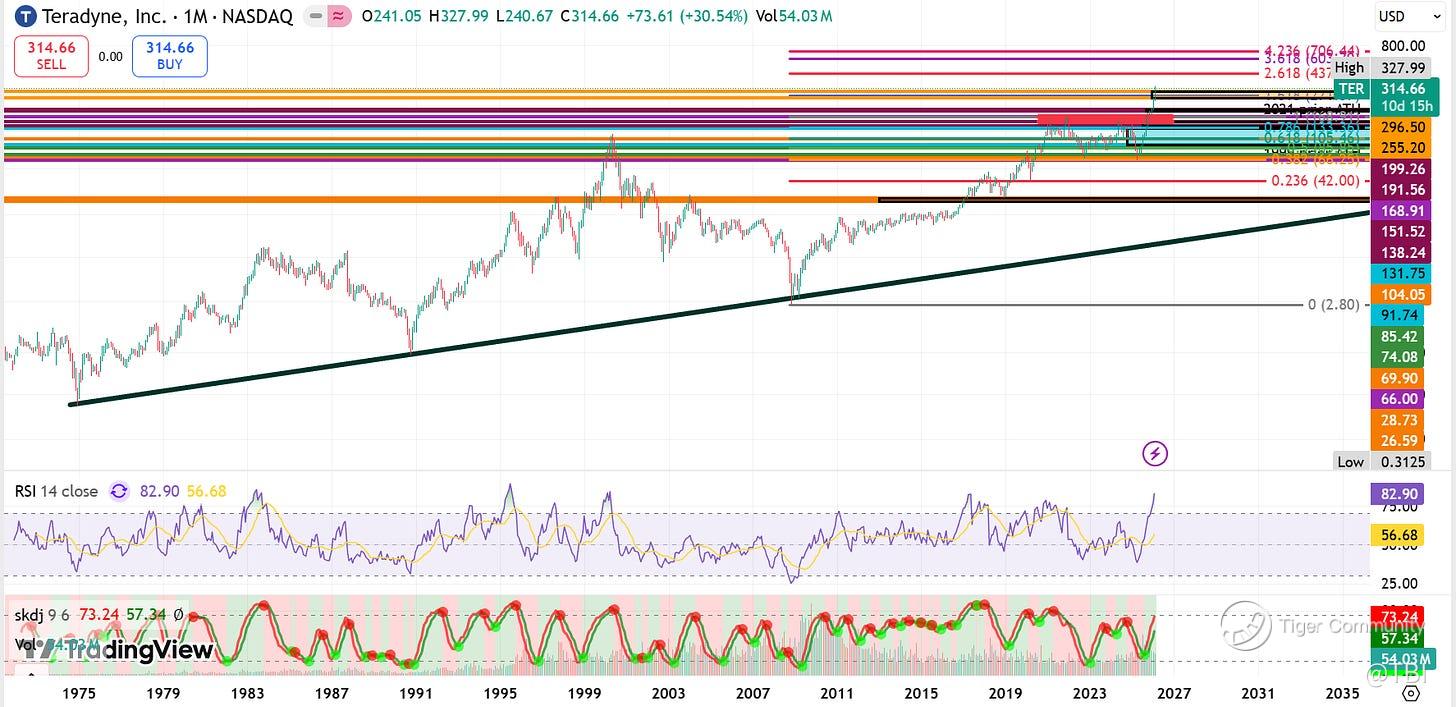
Task: Click the orange 104.05 price label
Action: pyautogui.click(x=1400, y=295)
